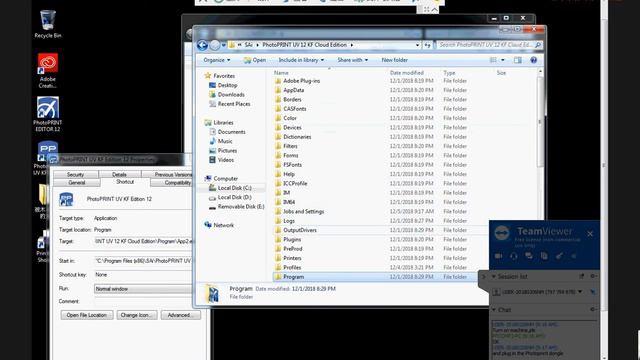Launch PhotoPRINT EDITOR 12 desktop icon
Screen dimensions: 640x360
pos(47,114)
